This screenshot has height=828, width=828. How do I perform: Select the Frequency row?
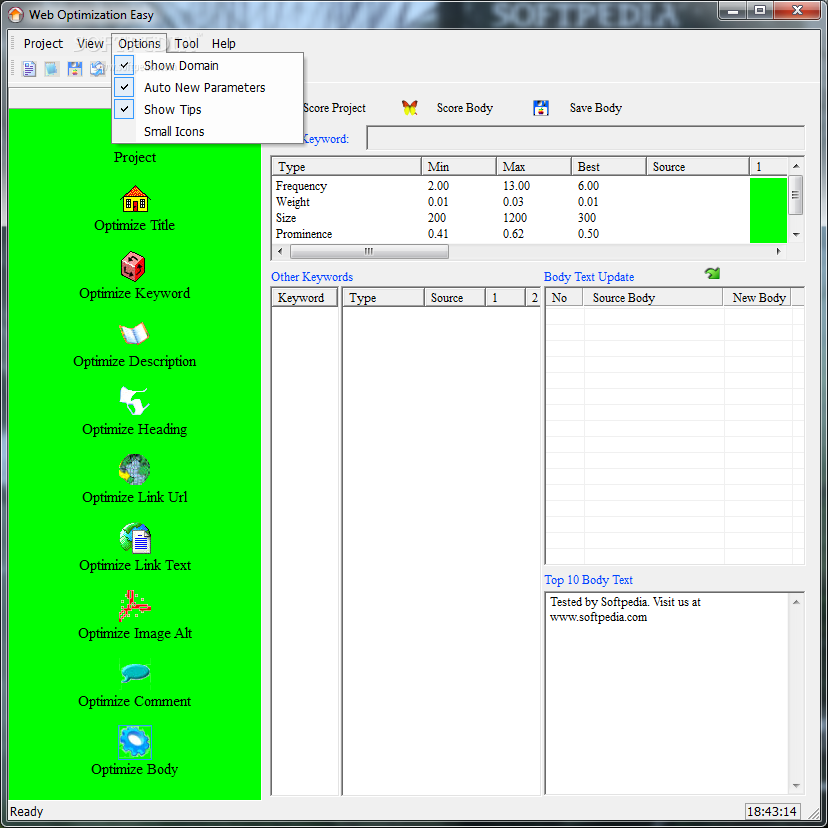click(x=511, y=186)
